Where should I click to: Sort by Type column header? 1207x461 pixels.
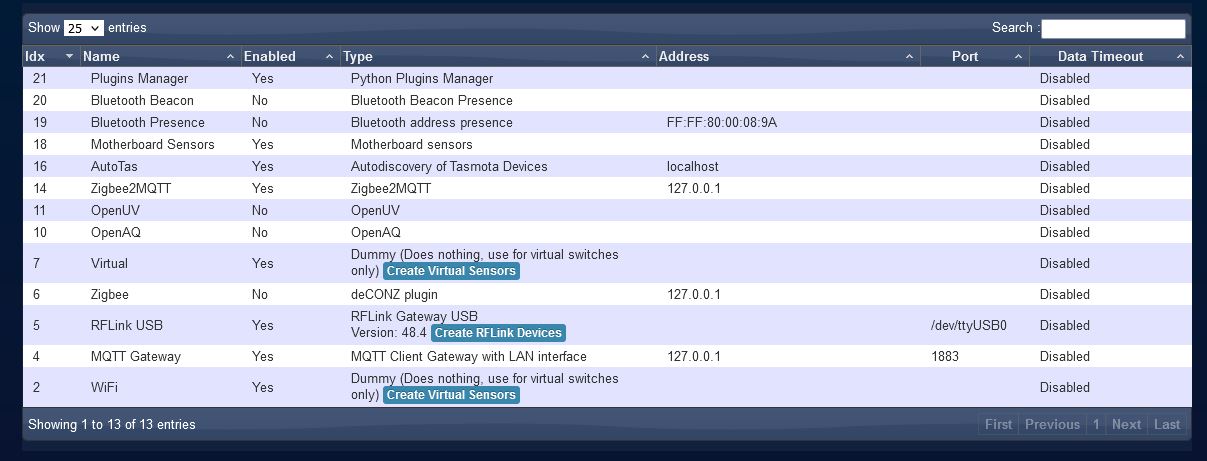tap(496, 57)
